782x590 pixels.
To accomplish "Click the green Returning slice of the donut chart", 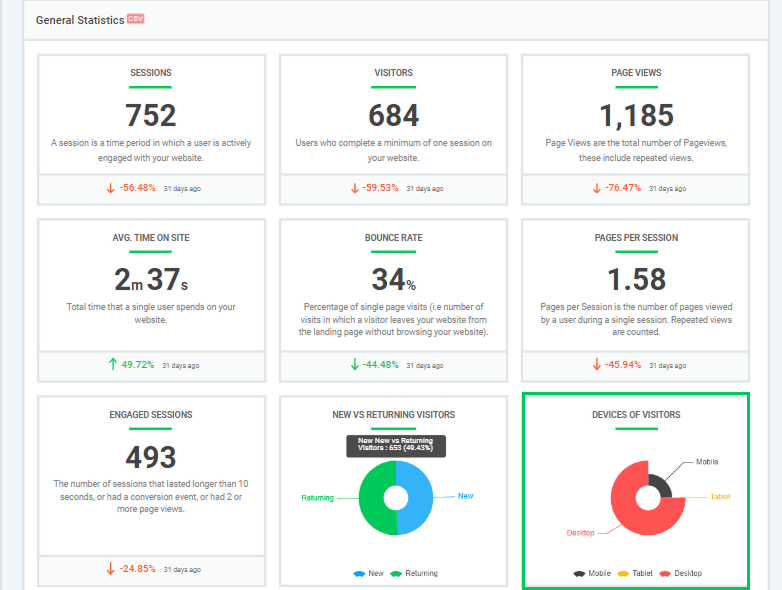I will pyautogui.click(x=374, y=497).
